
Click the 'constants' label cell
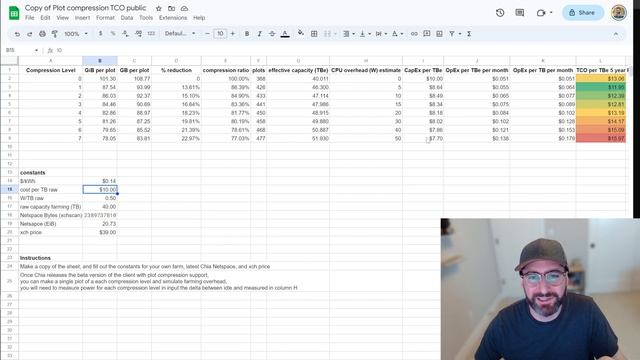(x=51, y=172)
